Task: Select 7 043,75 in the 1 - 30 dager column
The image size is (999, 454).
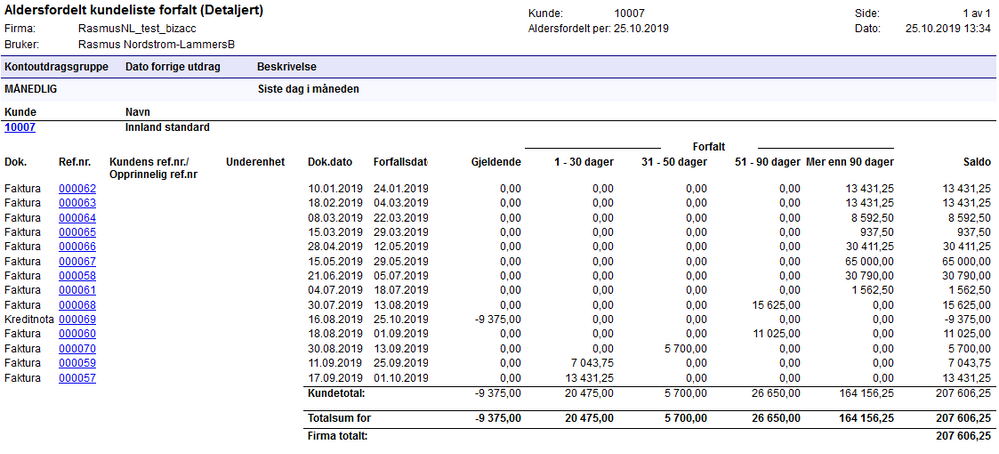Action: coord(594,363)
